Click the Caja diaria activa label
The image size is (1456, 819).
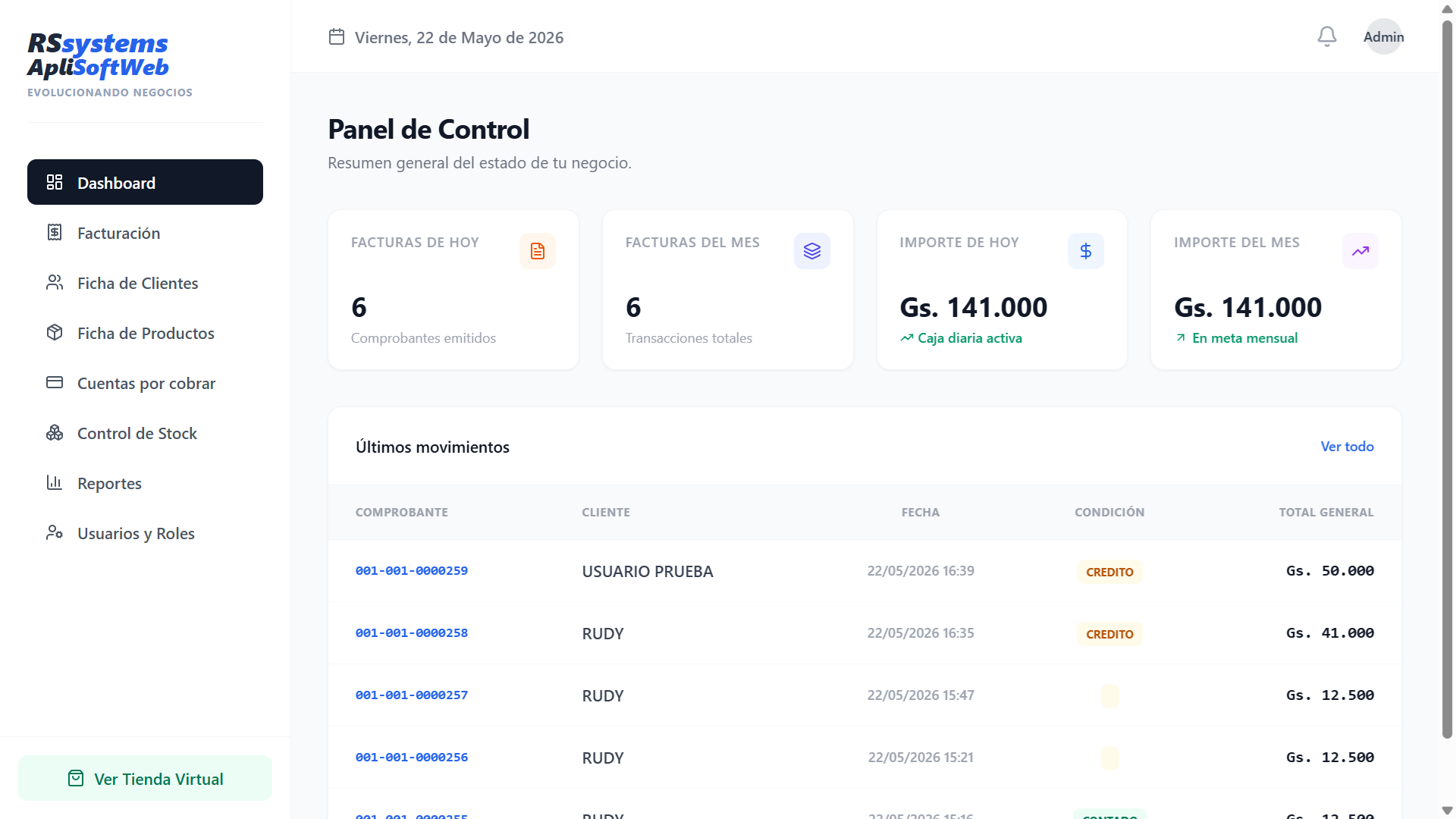click(x=970, y=337)
